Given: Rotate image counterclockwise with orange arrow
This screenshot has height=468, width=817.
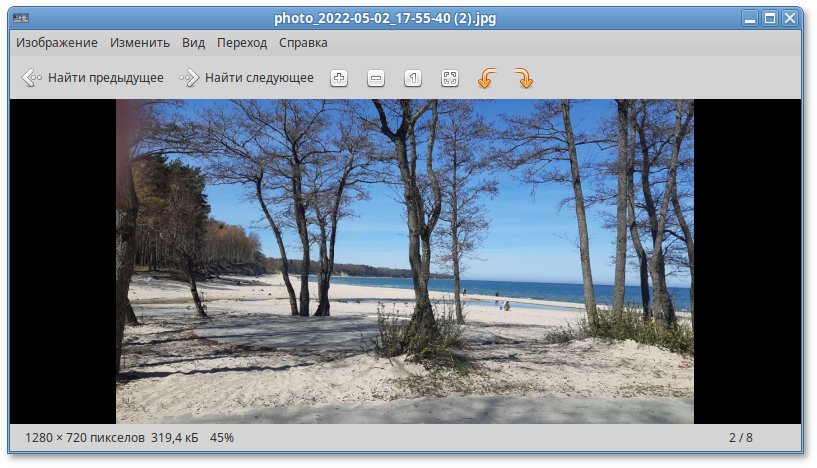Looking at the screenshot, I should 486,78.
